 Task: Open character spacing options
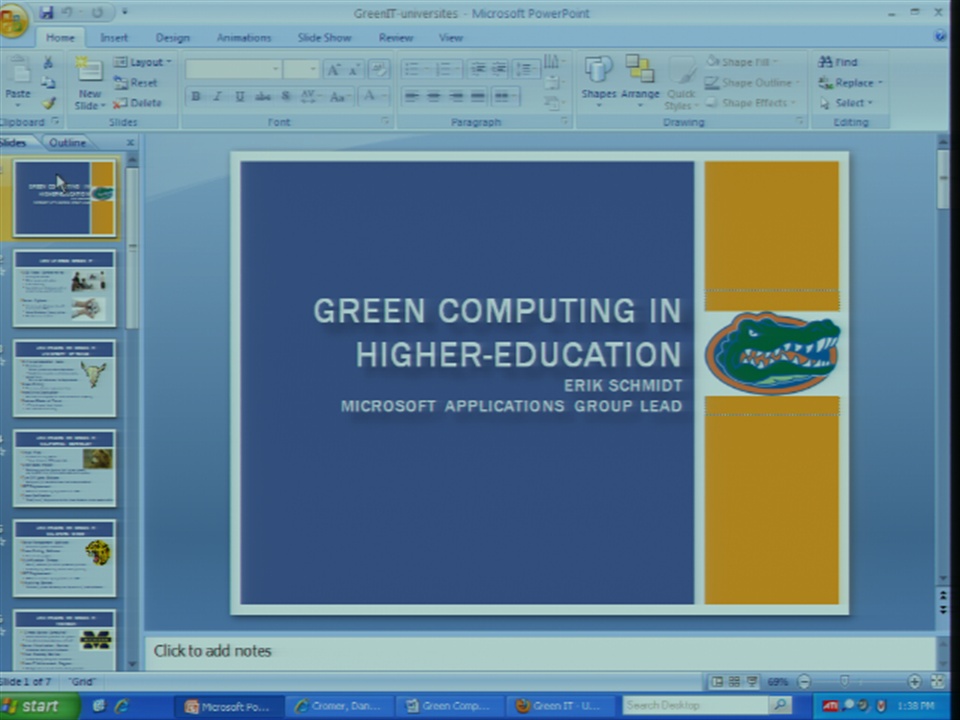pos(310,96)
